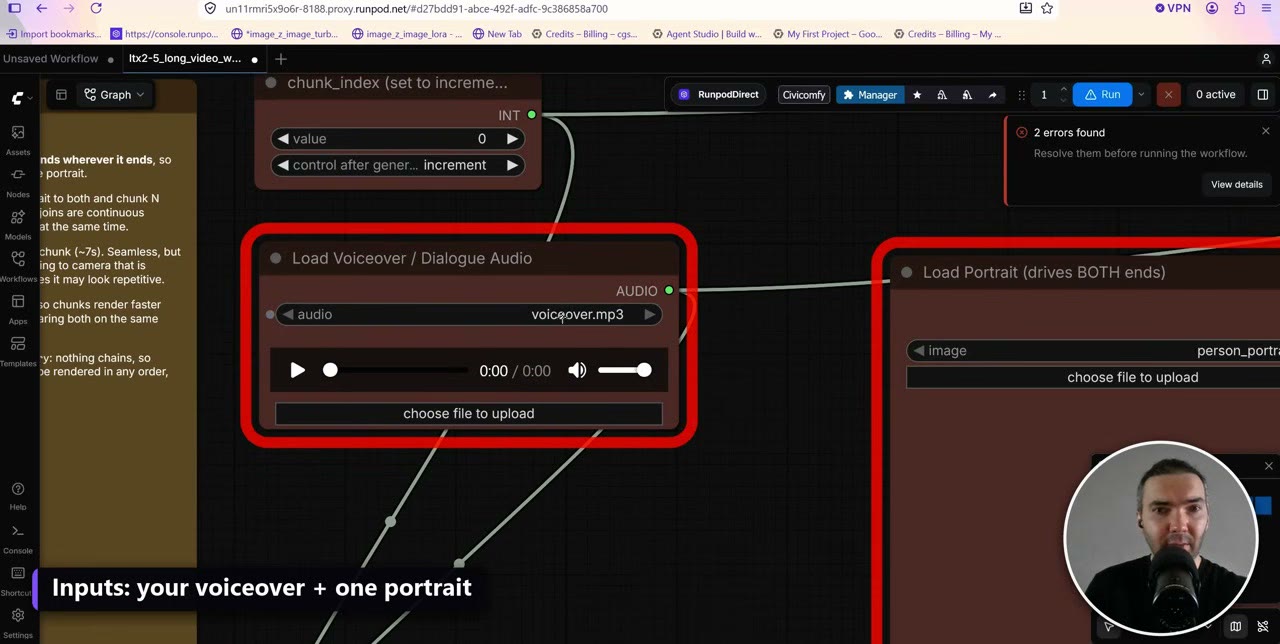
Task: Bookmark this page with star icon
Action: coord(1047,8)
